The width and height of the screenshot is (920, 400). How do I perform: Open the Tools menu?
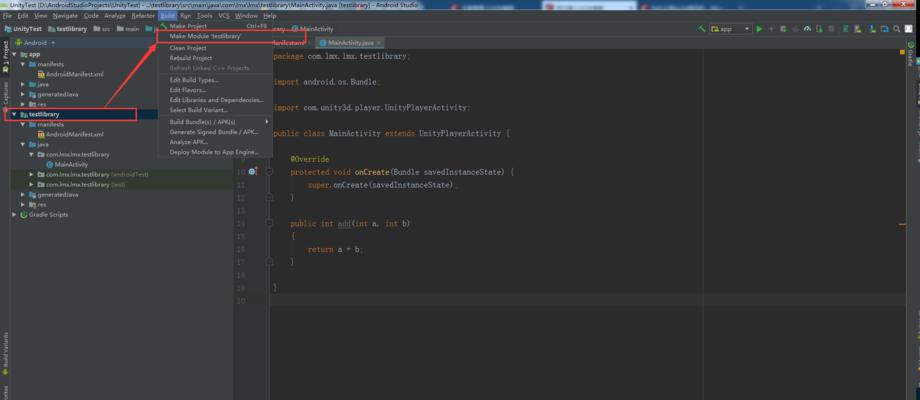coord(205,16)
